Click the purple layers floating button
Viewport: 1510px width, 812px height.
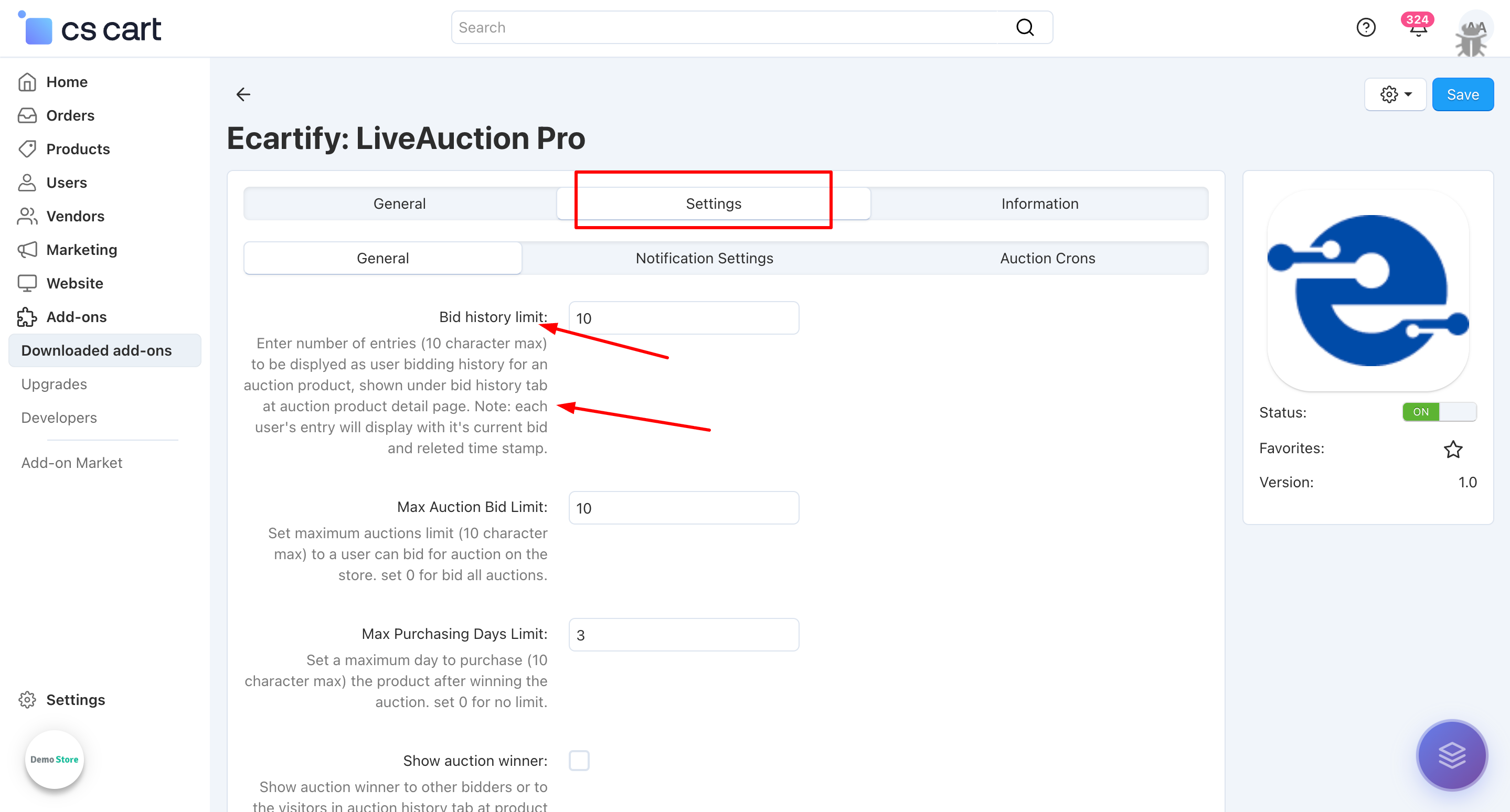tap(1452, 755)
